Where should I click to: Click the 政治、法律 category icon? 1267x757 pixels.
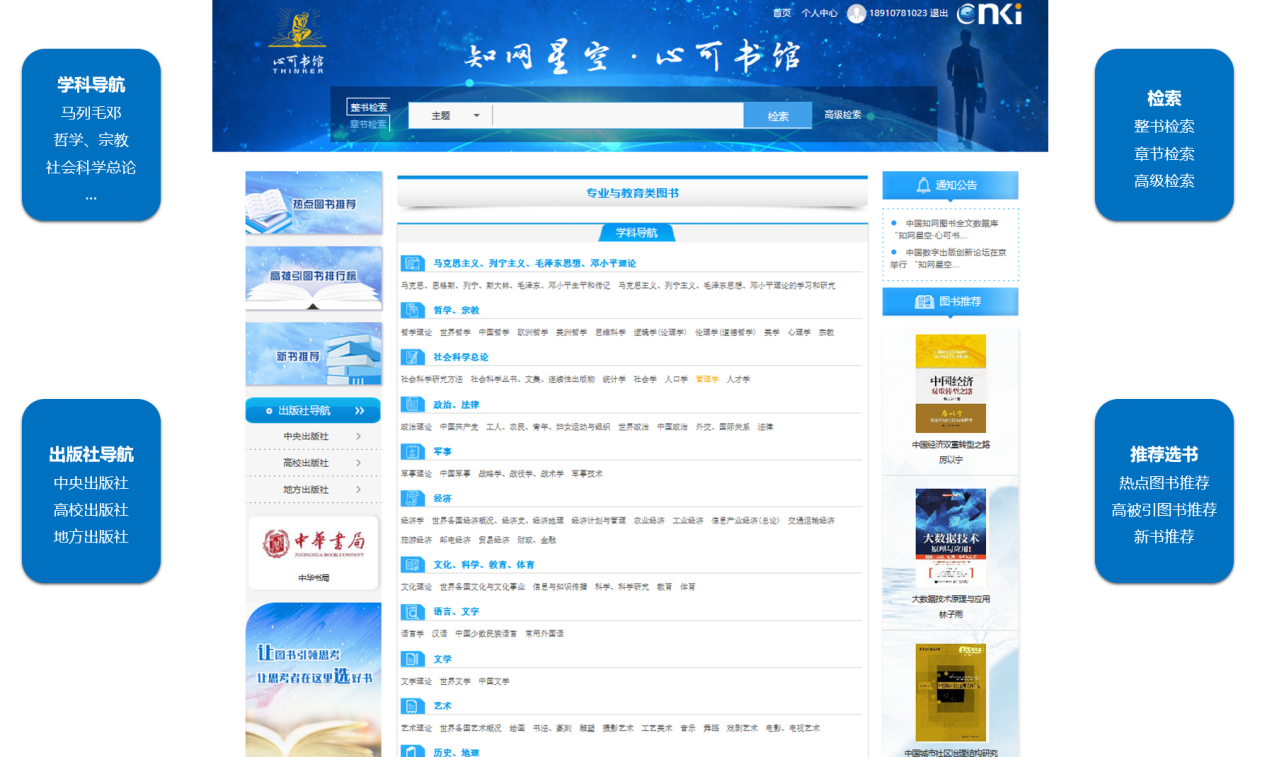[x=413, y=404]
